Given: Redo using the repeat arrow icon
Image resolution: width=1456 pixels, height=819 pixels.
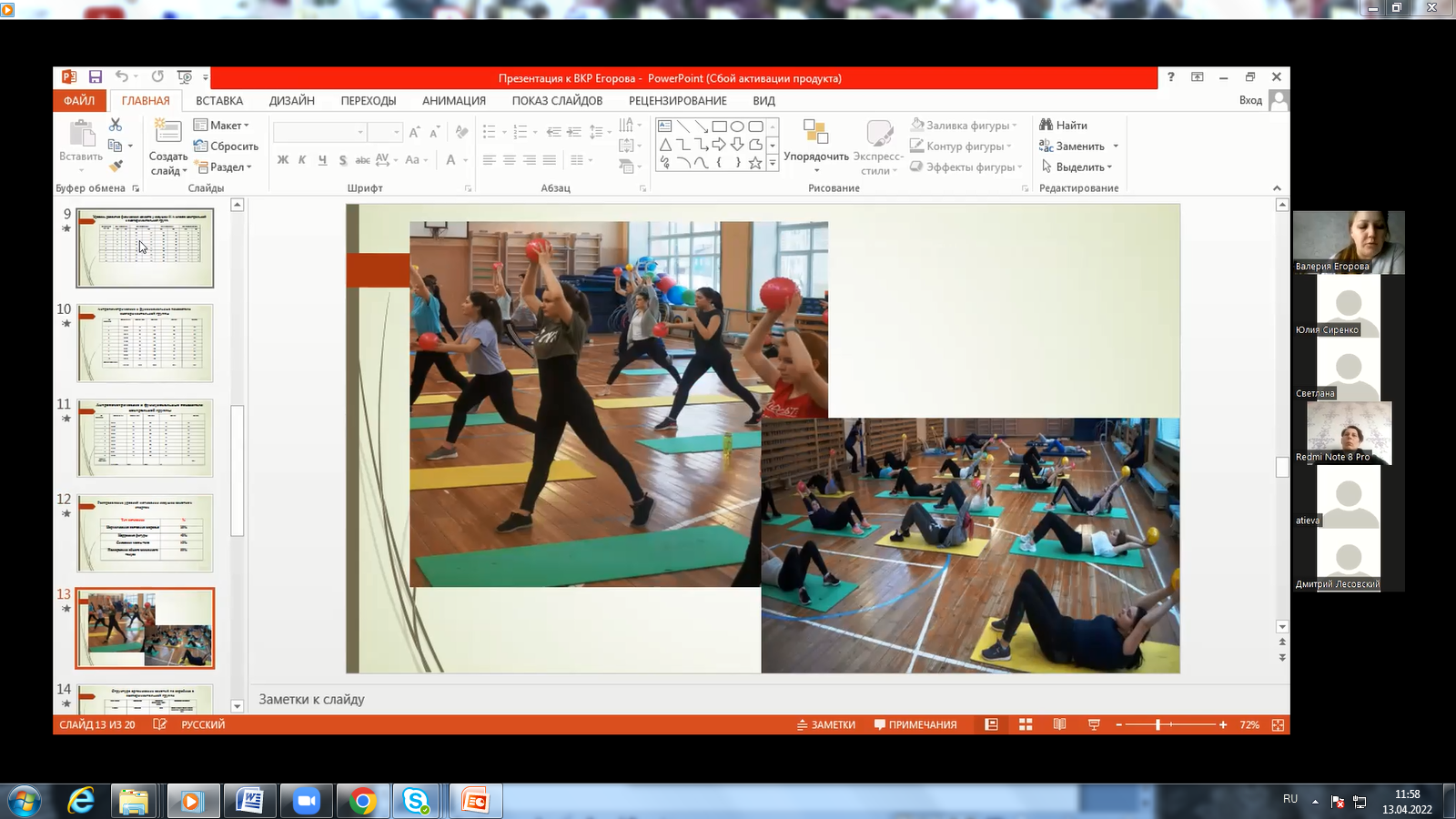Looking at the screenshot, I should (157, 77).
